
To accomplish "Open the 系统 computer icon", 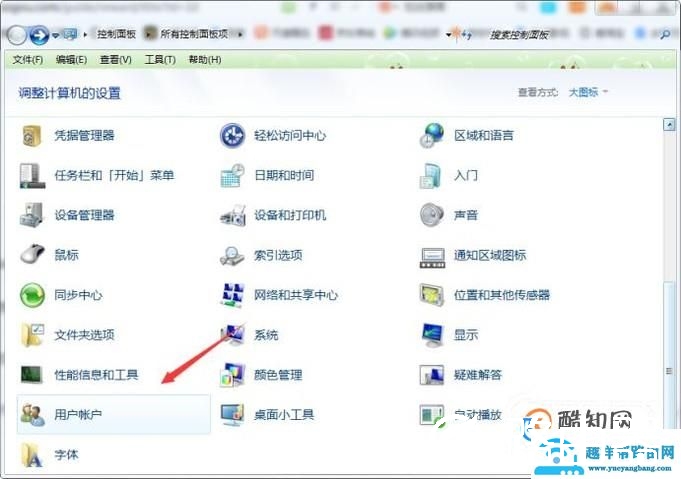I will click(x=233, y=335).
